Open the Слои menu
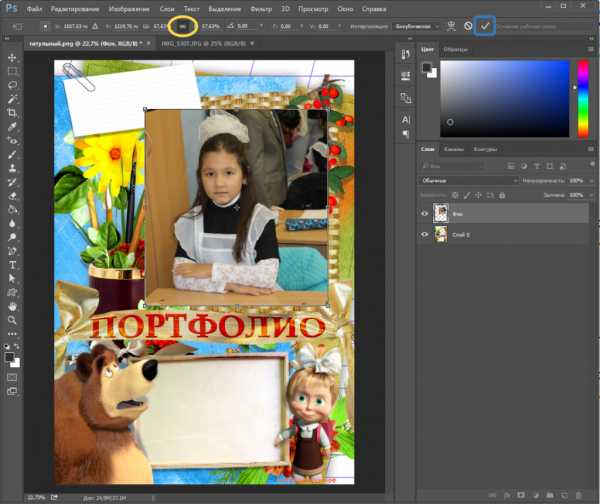600x504 pixels. 167,9
